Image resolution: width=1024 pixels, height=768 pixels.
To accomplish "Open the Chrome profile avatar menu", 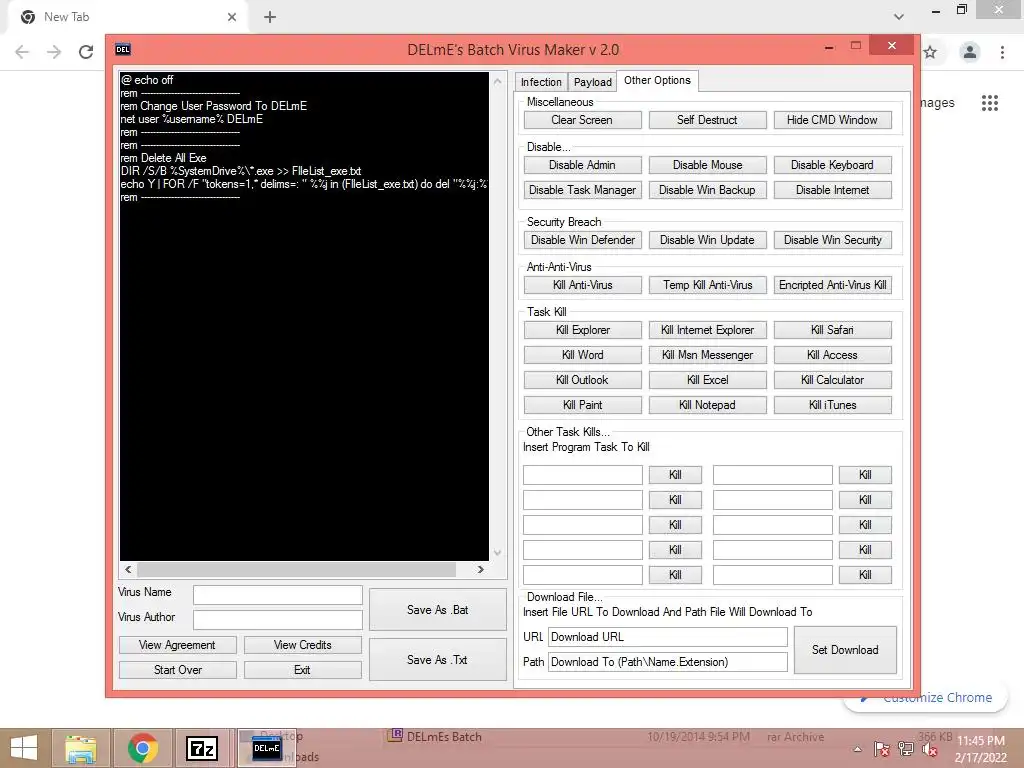I will 970,52.
